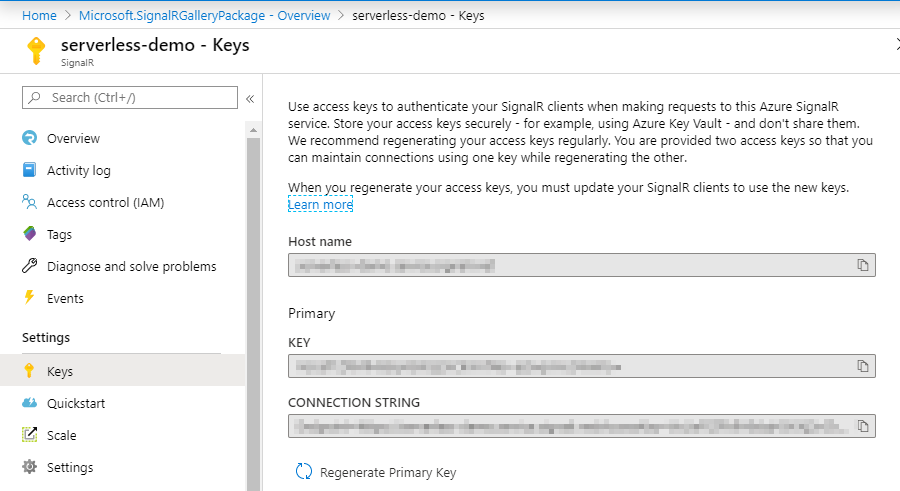The width and height of the screenshot is (900, 491).
Task: Select Keys in the Settings section
Action: click(x=123, y=372)
